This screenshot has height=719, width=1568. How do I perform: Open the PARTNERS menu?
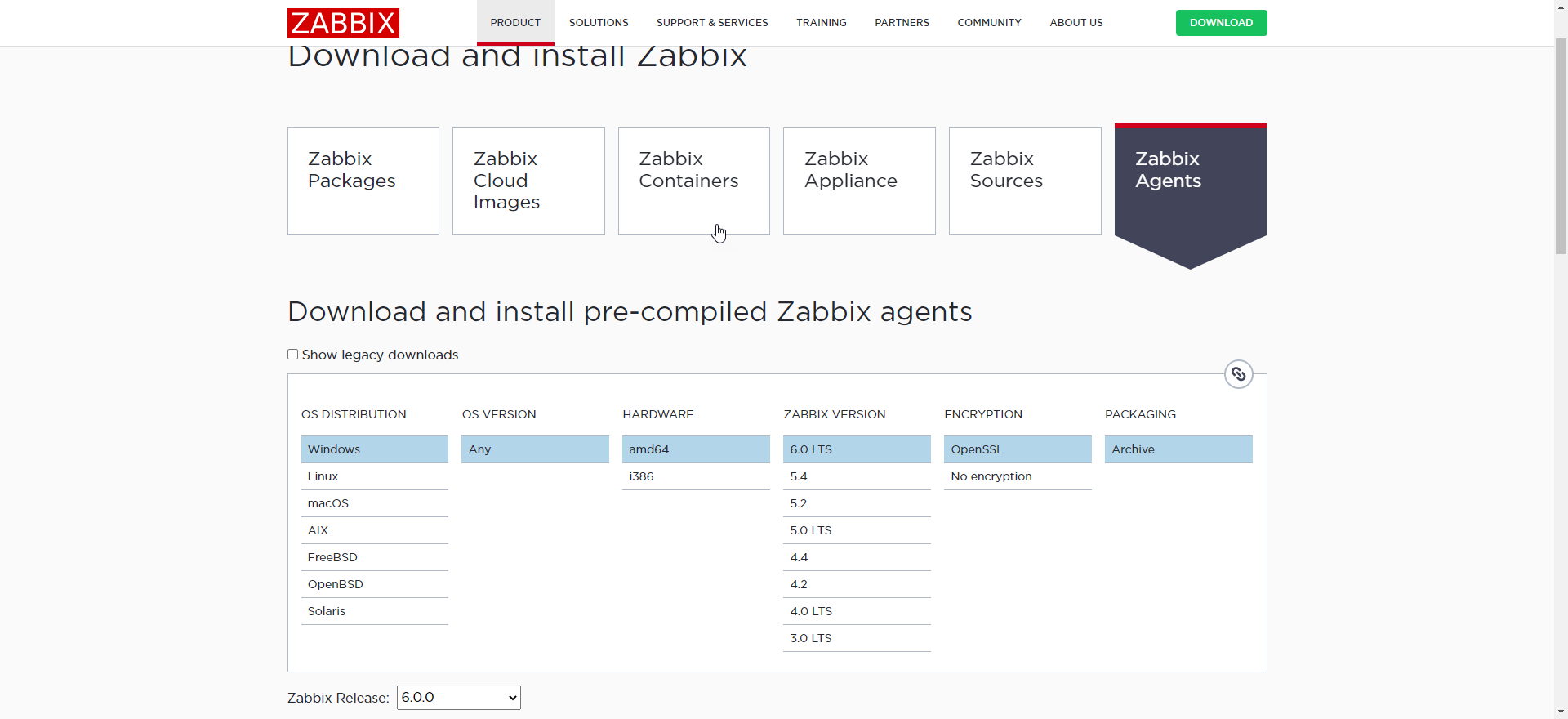point(902,23)
